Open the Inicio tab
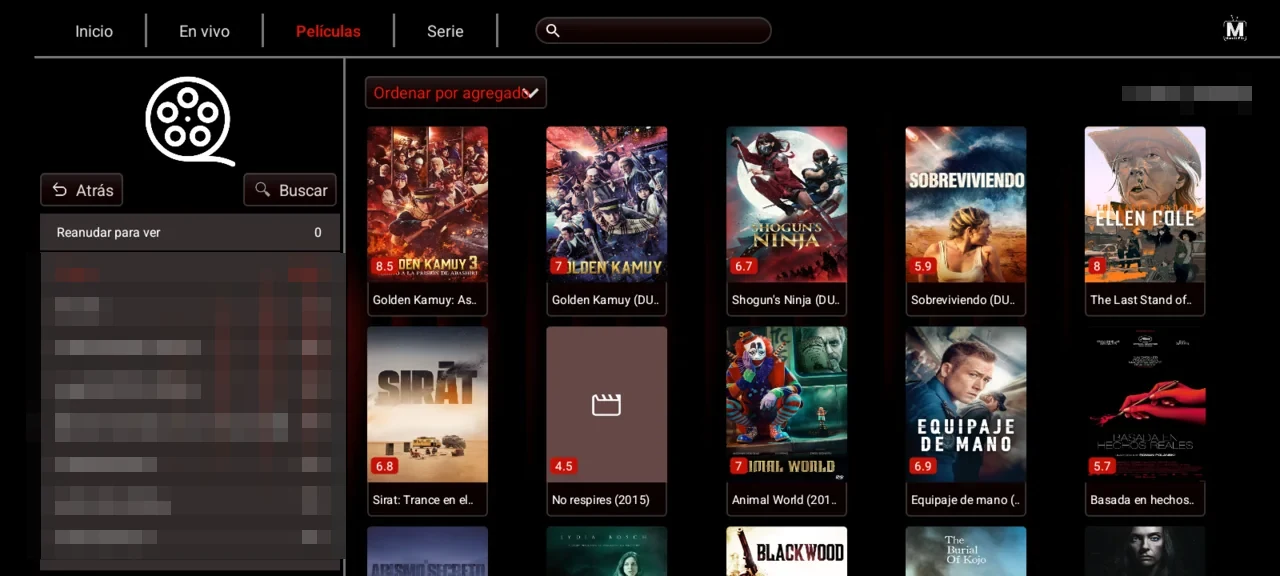This screenshot has width=1280, height=576. (94, 31)
